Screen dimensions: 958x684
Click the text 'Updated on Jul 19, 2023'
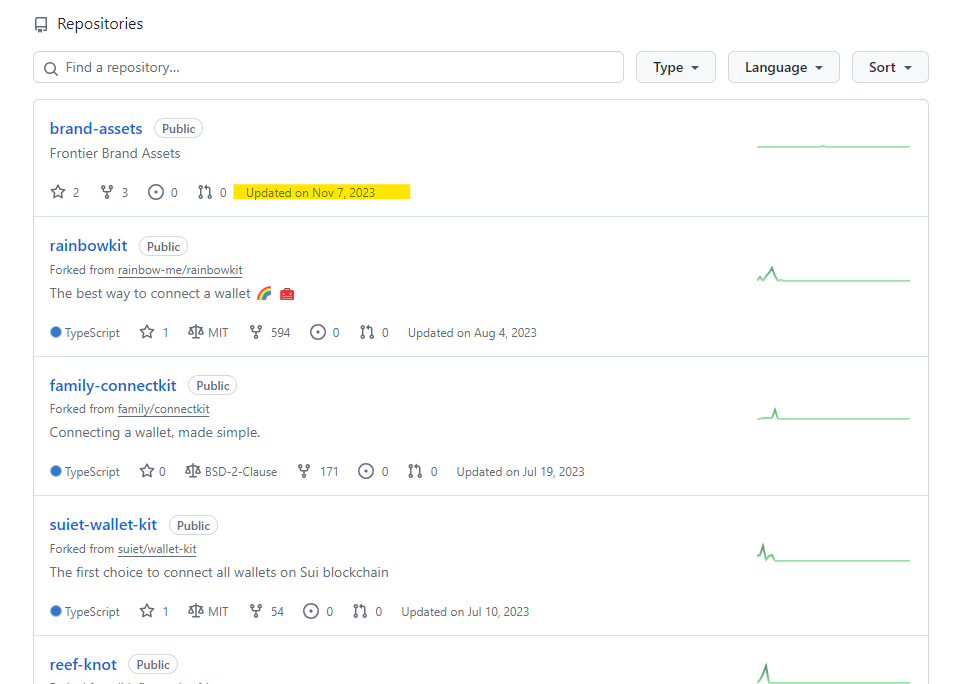tap(521, 472)
